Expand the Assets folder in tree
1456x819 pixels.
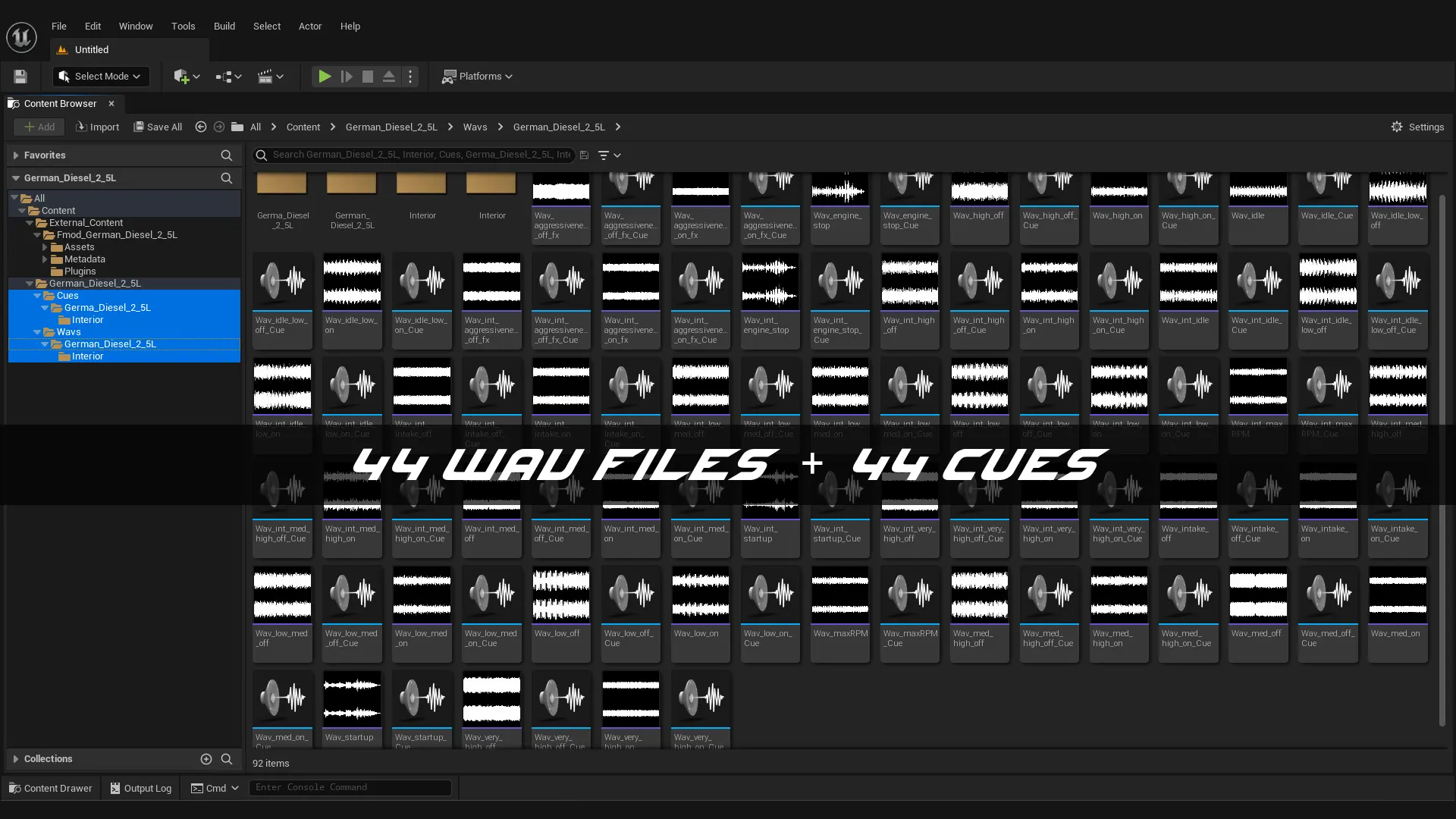click(45, 247)
